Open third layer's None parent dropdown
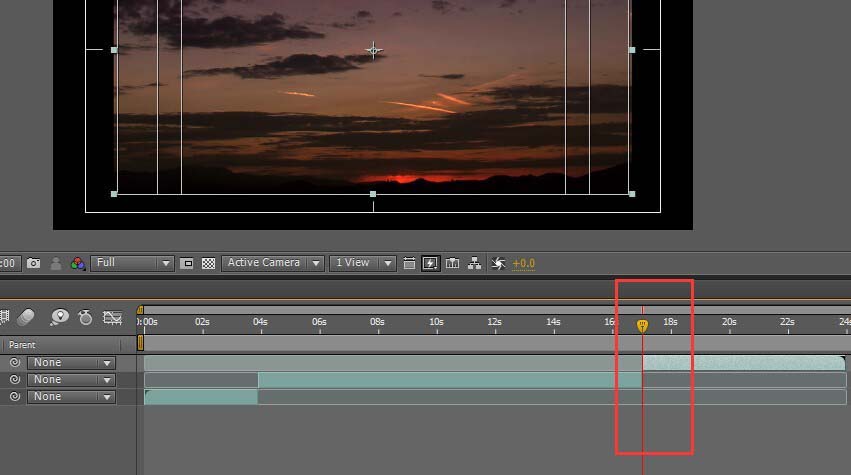This screenshot has height=475, width=851. [x=72, y=396]
